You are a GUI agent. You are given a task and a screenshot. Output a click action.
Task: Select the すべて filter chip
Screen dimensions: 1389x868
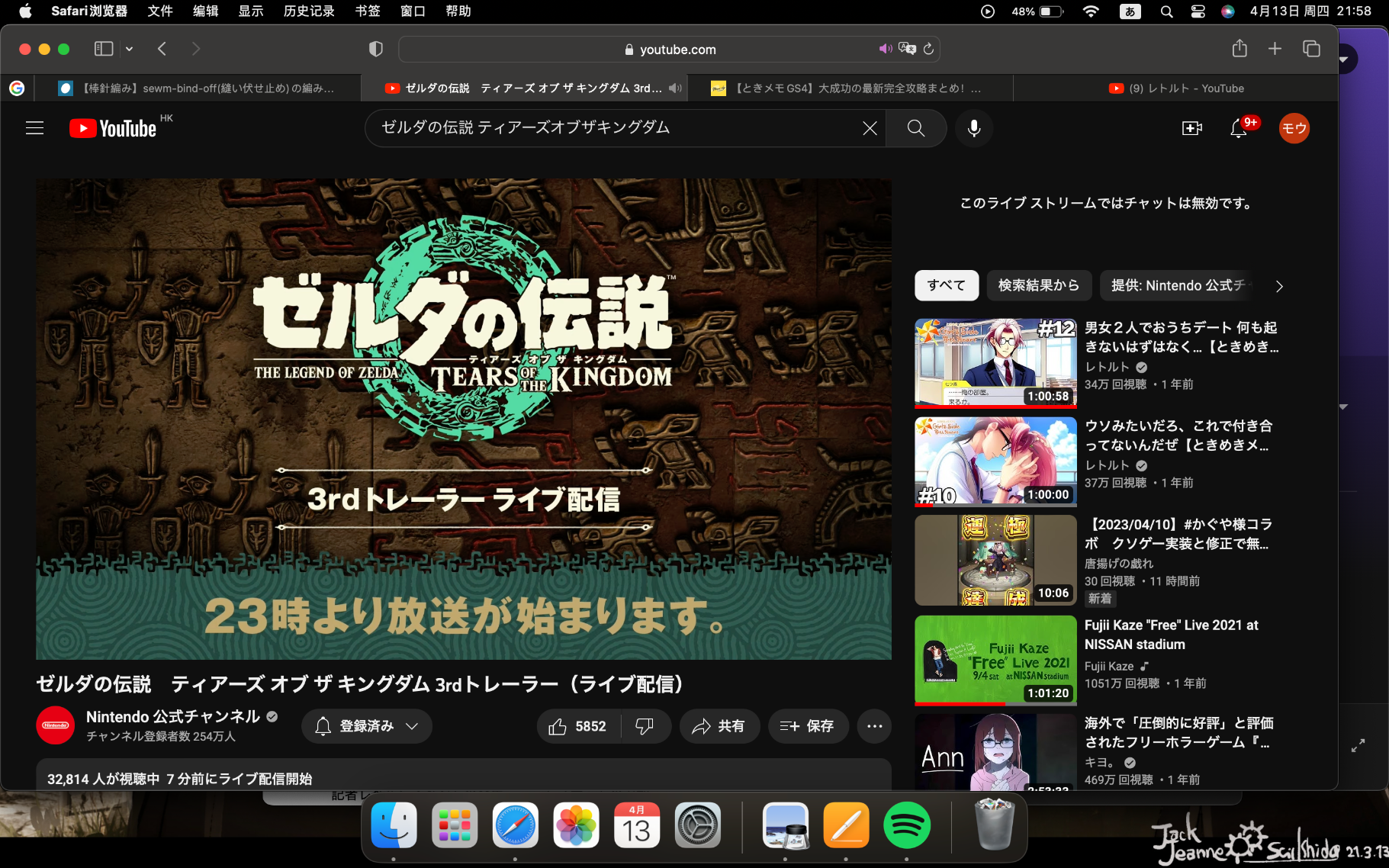947,285
